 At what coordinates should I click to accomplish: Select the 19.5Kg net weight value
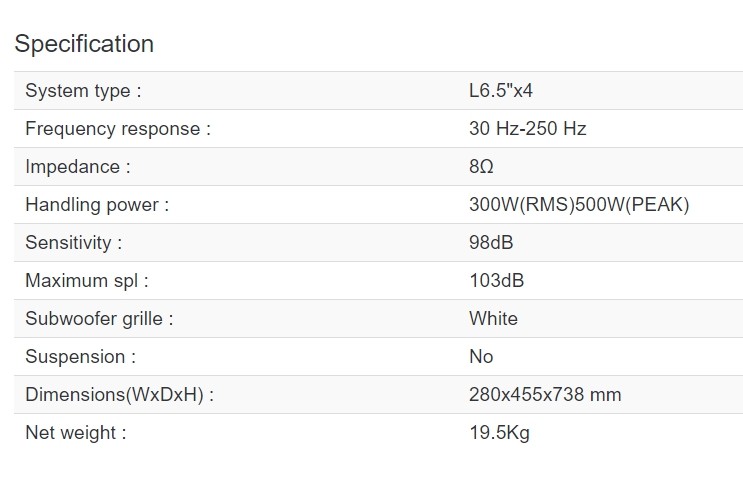tap(497, 433)
